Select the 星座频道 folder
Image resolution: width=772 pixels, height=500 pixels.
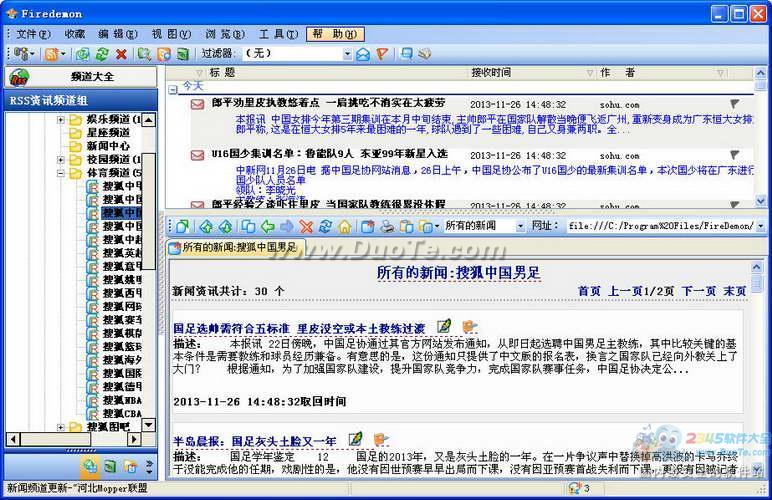tap(108, 133)
